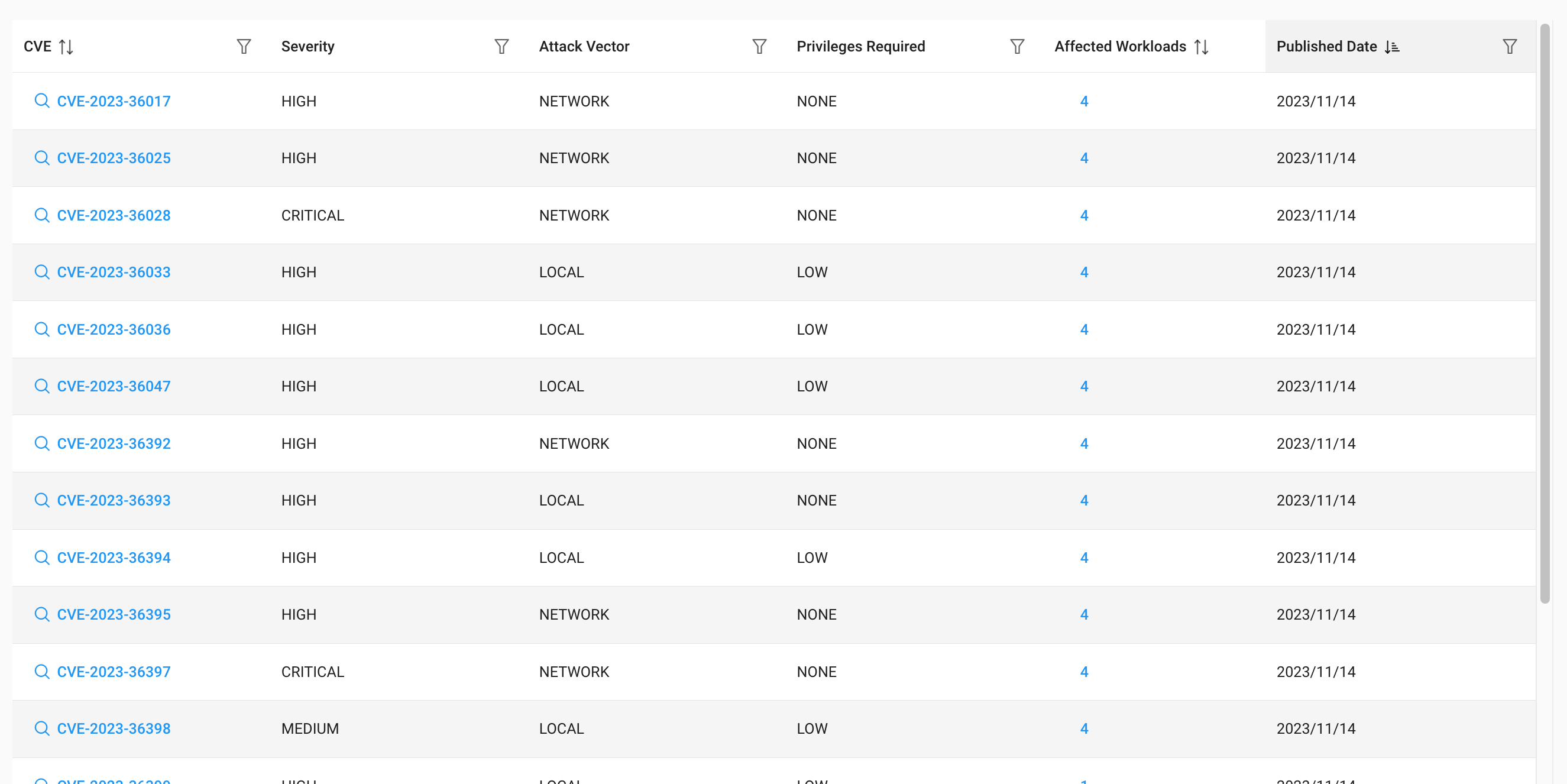Click magnifier icon beside CVE-2023-36017
The image size is (1567, 784).
(x=41, y=101)
